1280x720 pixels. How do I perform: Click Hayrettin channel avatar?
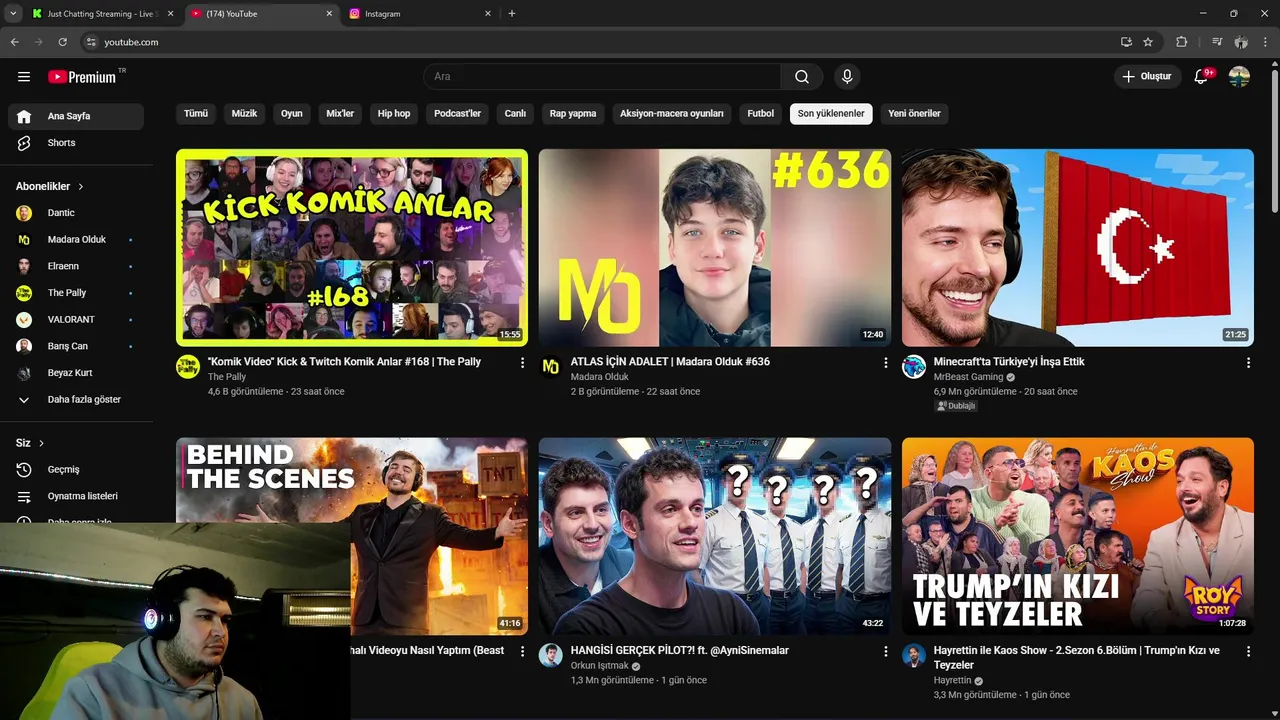(914, 655)
